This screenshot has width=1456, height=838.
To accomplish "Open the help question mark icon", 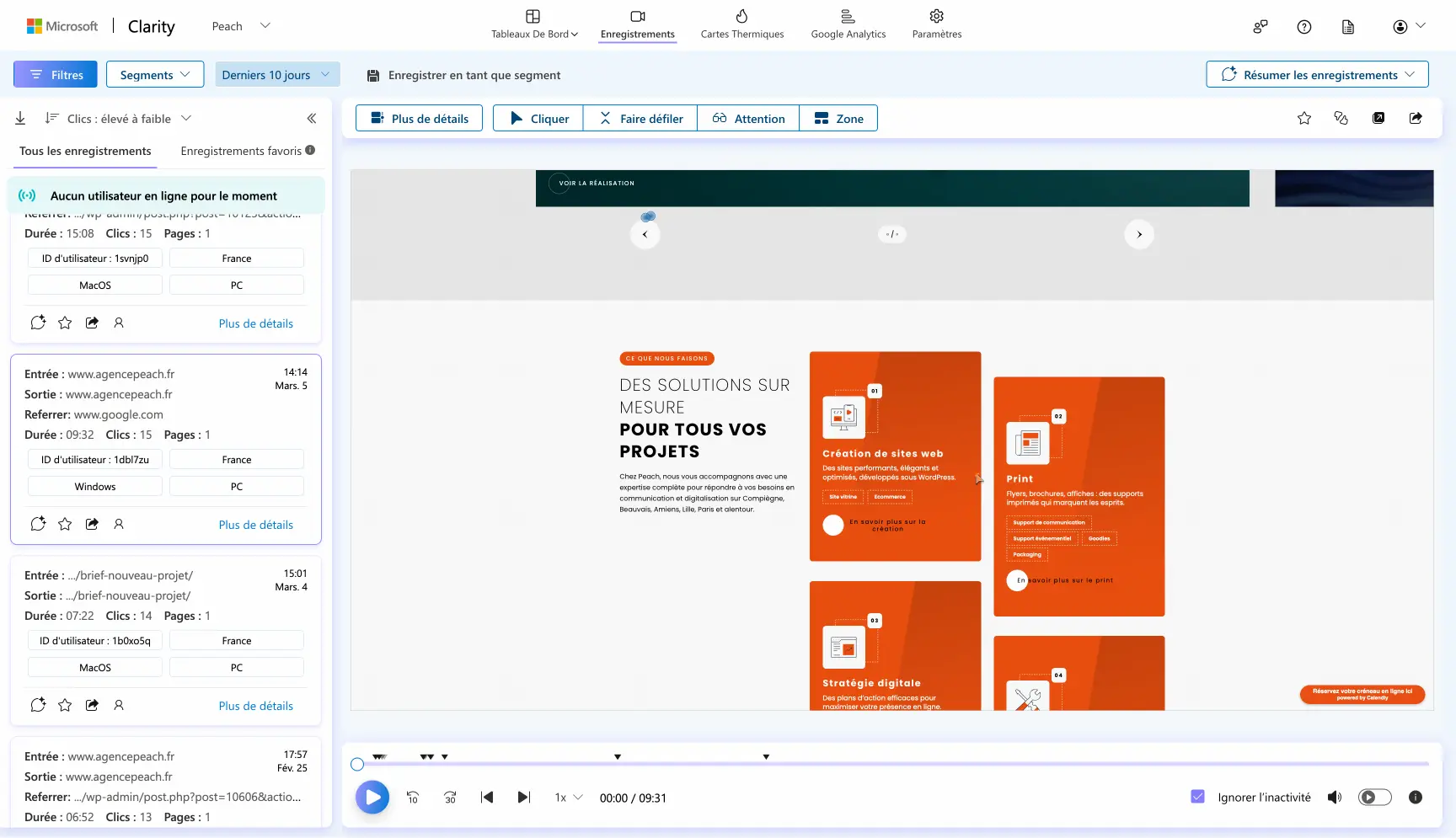I will 1303,27.
